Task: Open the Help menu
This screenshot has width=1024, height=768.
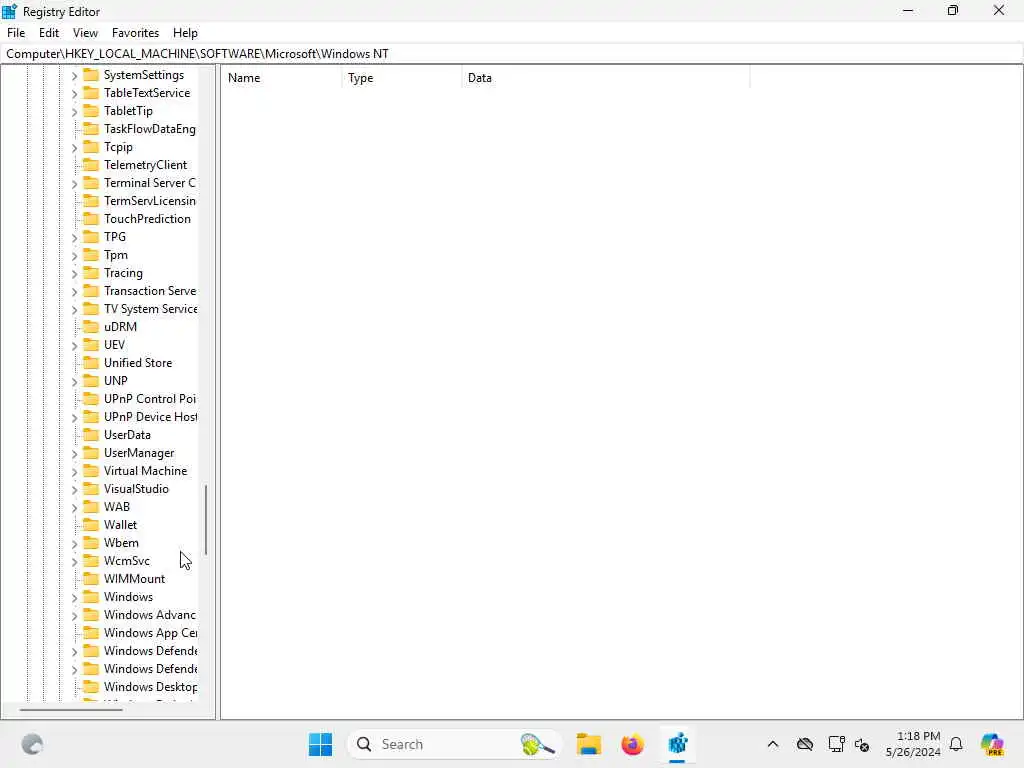Action: click(185, 33)
